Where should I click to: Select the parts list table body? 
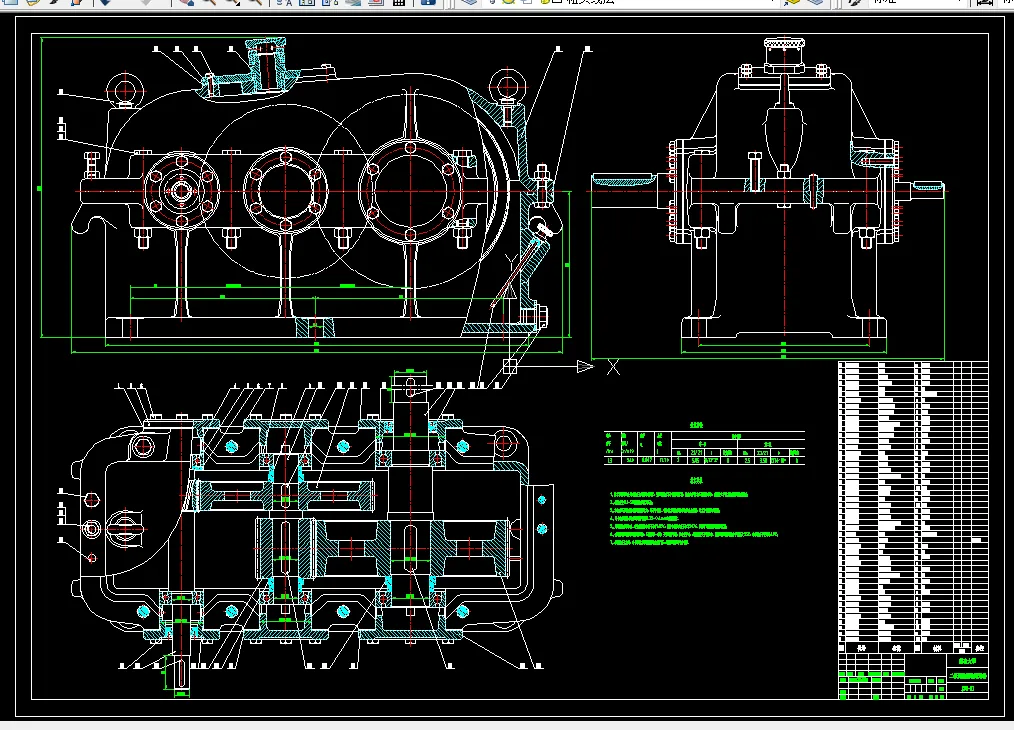pyautogui.click(x=913, y=502)
